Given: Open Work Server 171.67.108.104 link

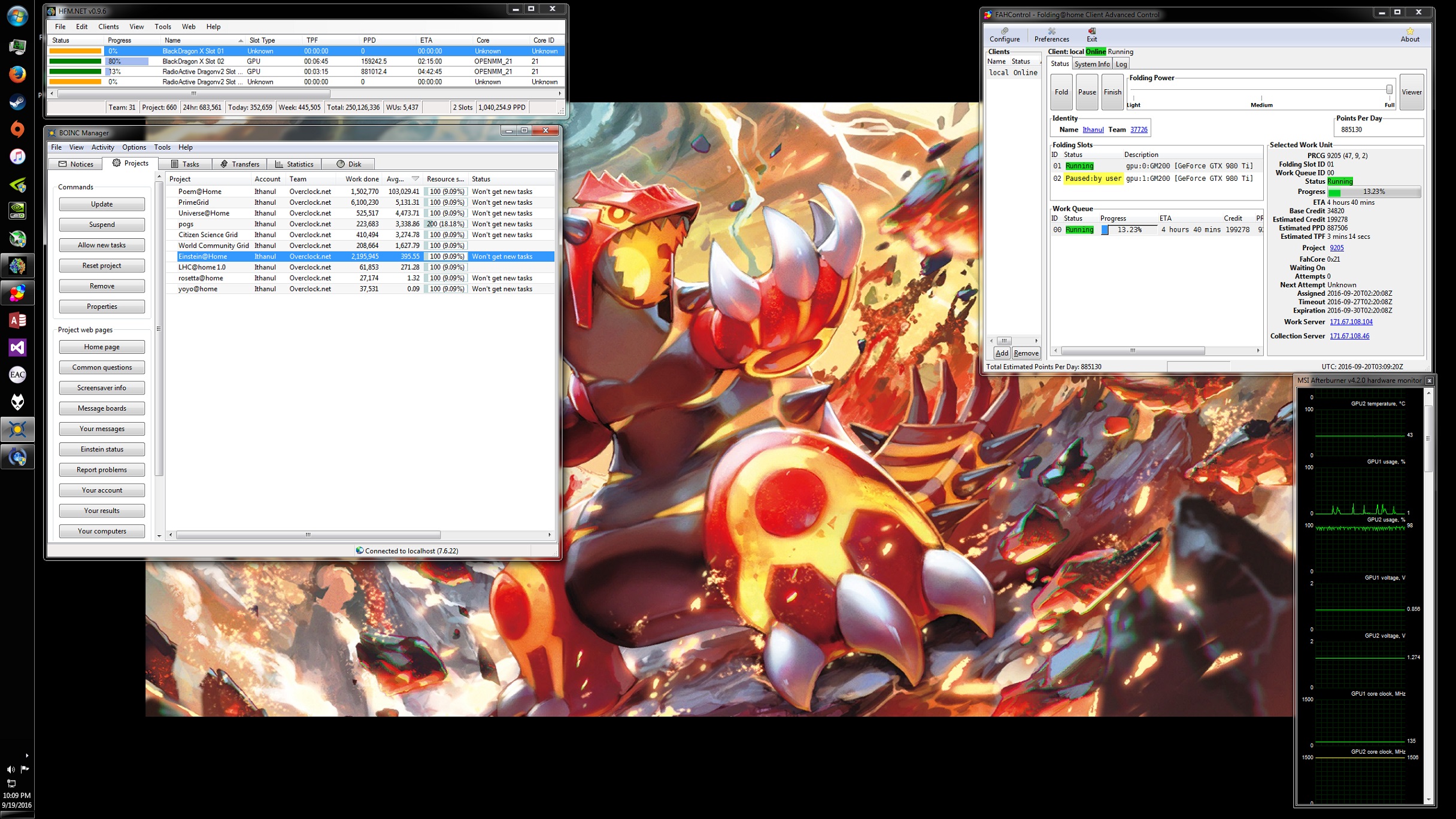Looking at the screenshot, I should pos(1351,322).
